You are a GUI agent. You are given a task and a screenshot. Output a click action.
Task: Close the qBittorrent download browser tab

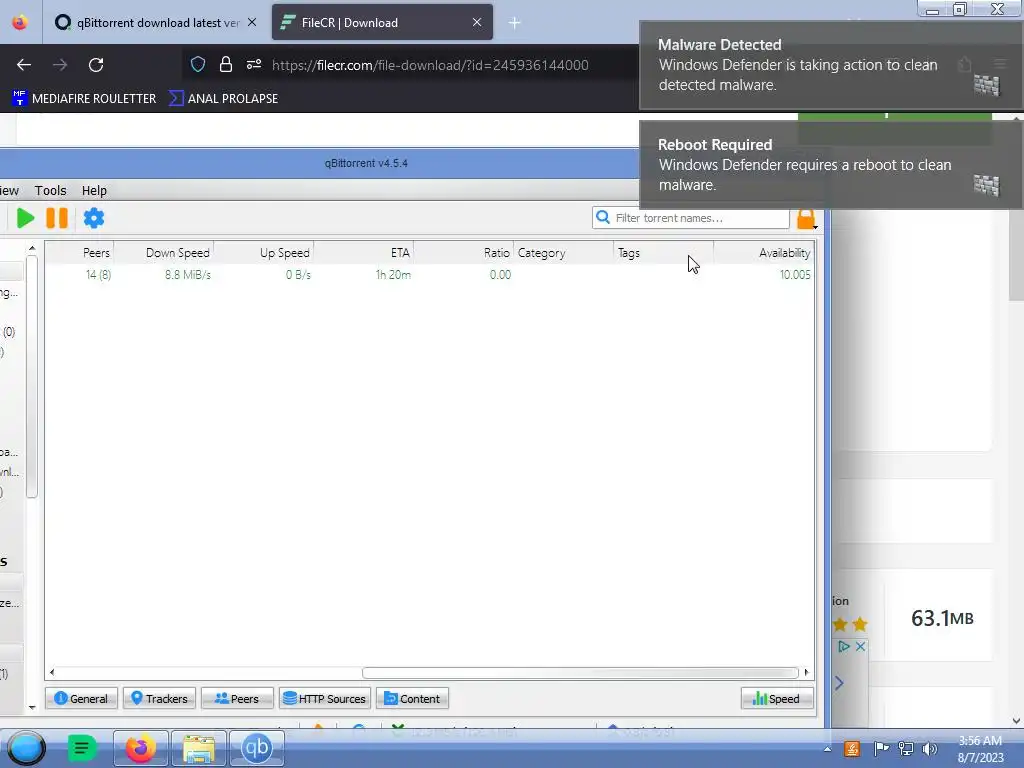point(251,22)
